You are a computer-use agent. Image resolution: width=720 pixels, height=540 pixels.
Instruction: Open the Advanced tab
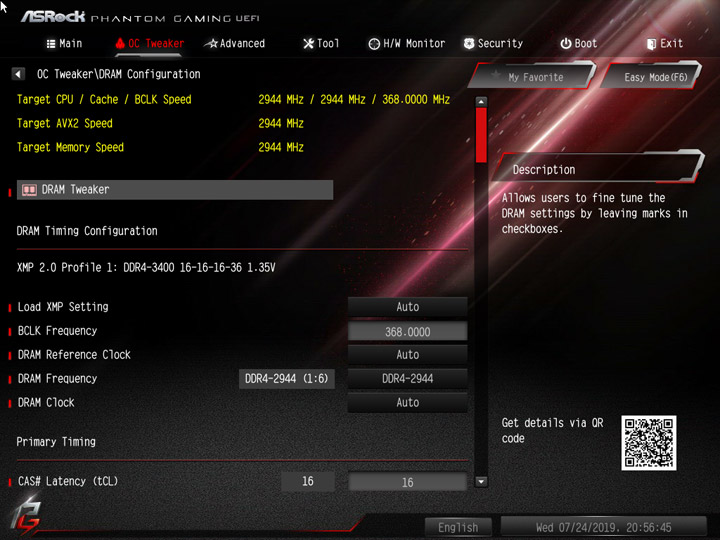235,44
